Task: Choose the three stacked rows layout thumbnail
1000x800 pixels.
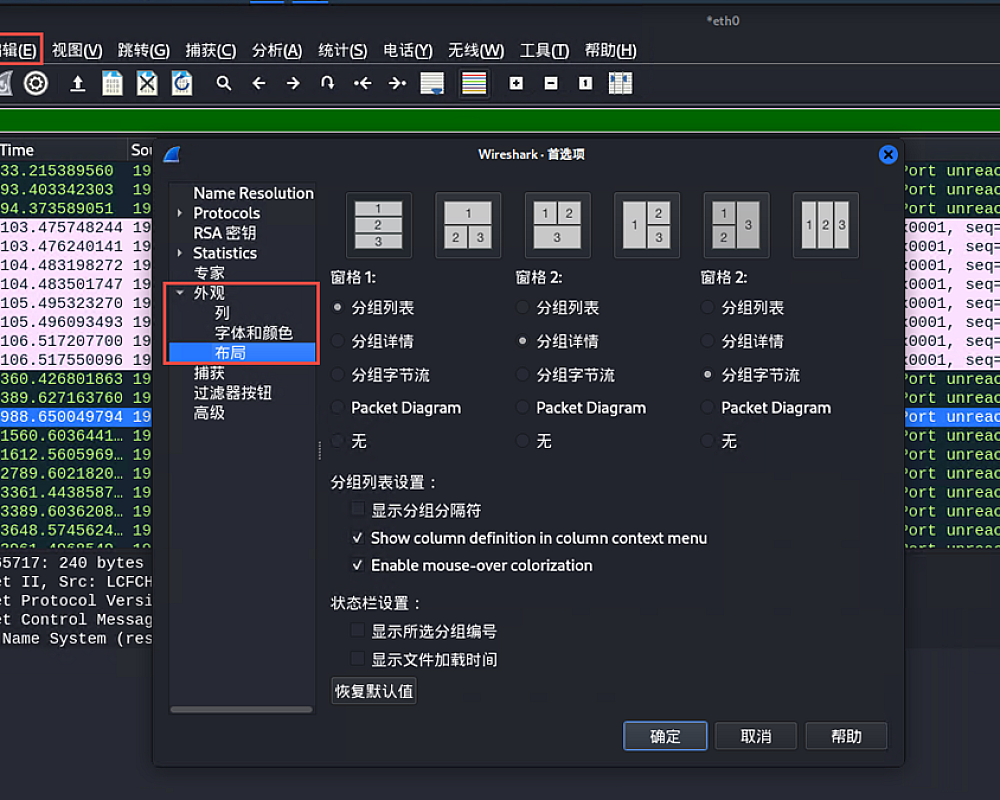Action: (379, 226)
